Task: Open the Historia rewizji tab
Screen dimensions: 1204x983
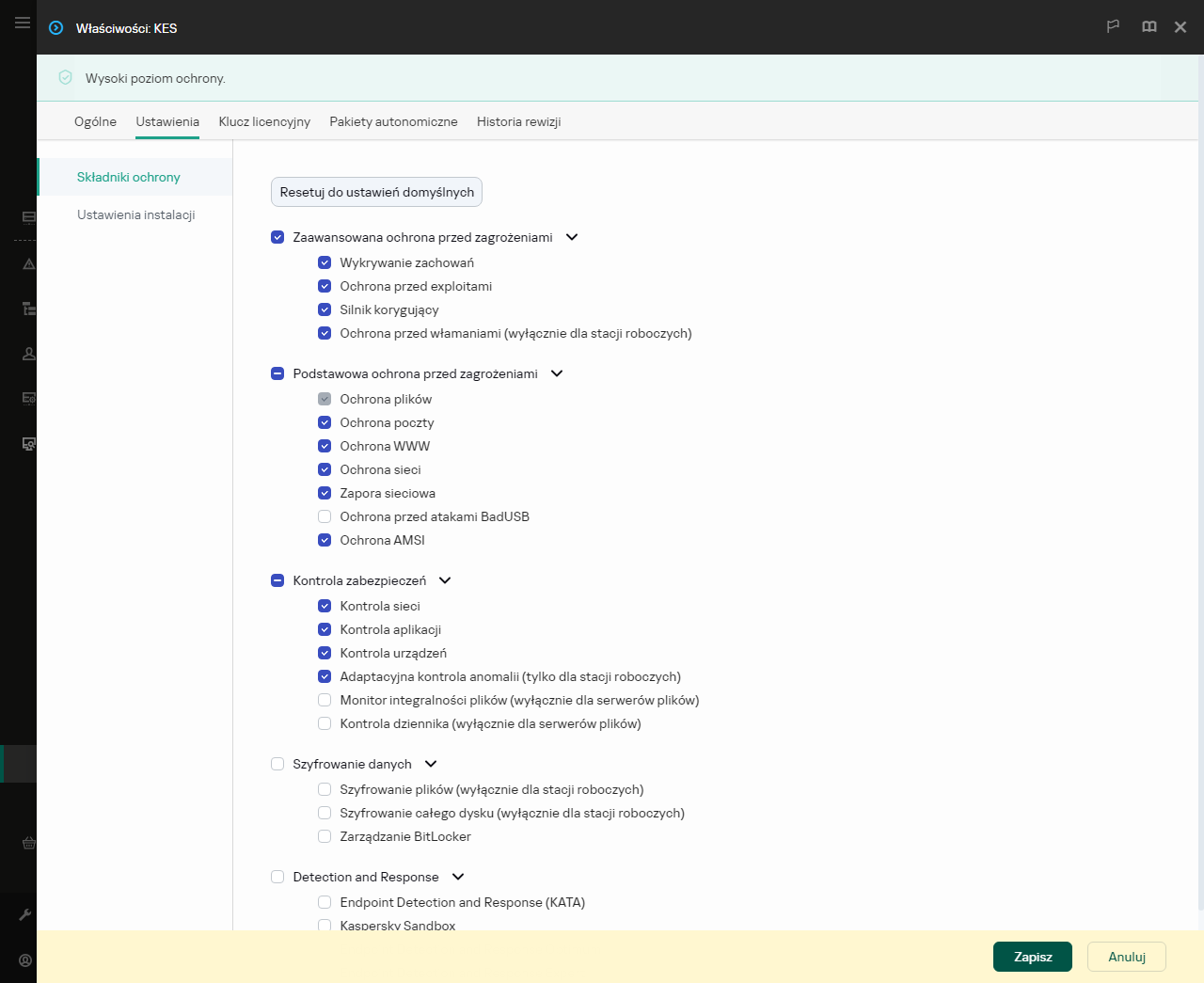Action: [518, 121]
